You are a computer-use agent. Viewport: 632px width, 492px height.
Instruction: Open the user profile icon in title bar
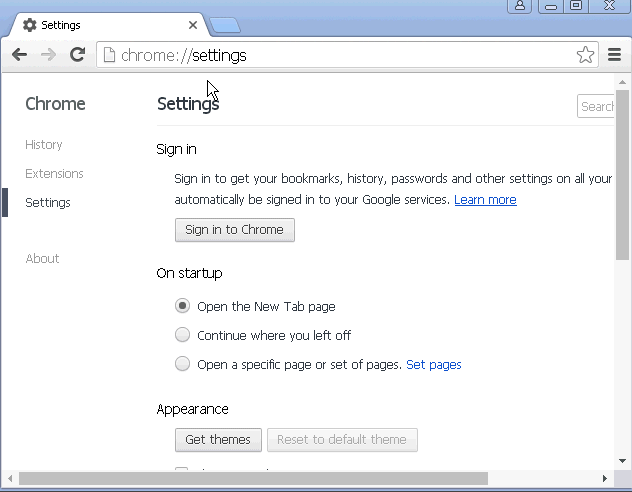[520, 6]
